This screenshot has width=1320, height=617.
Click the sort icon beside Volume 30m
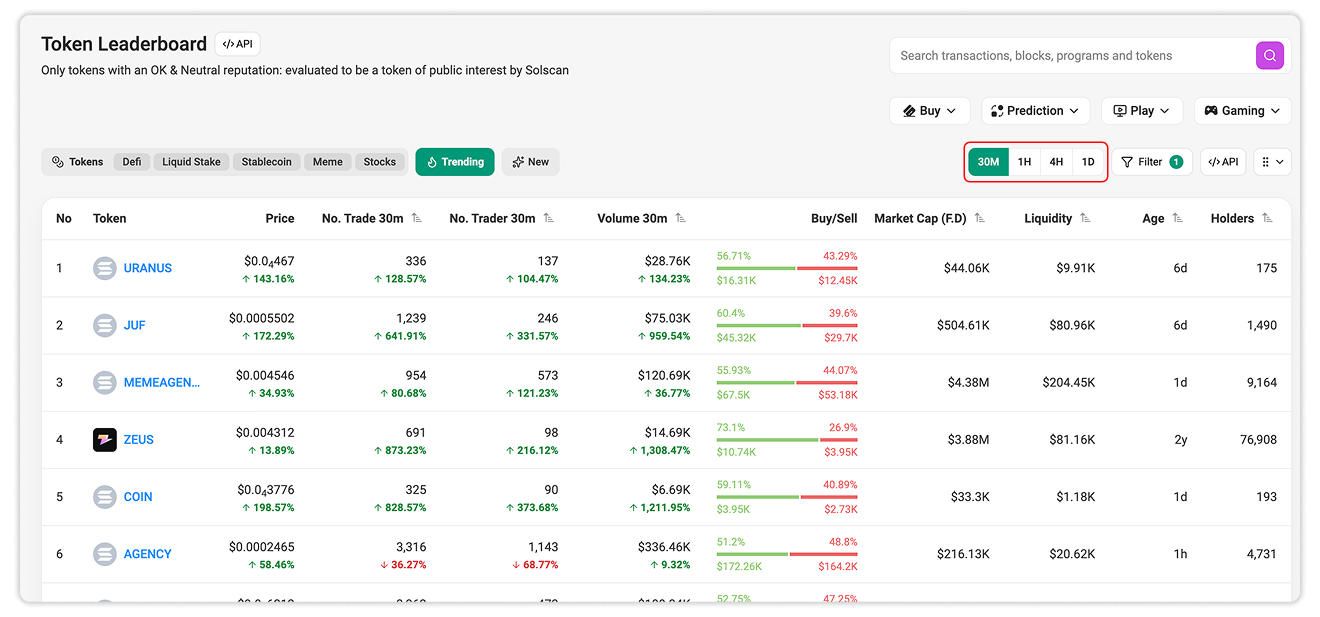[681, 218]
